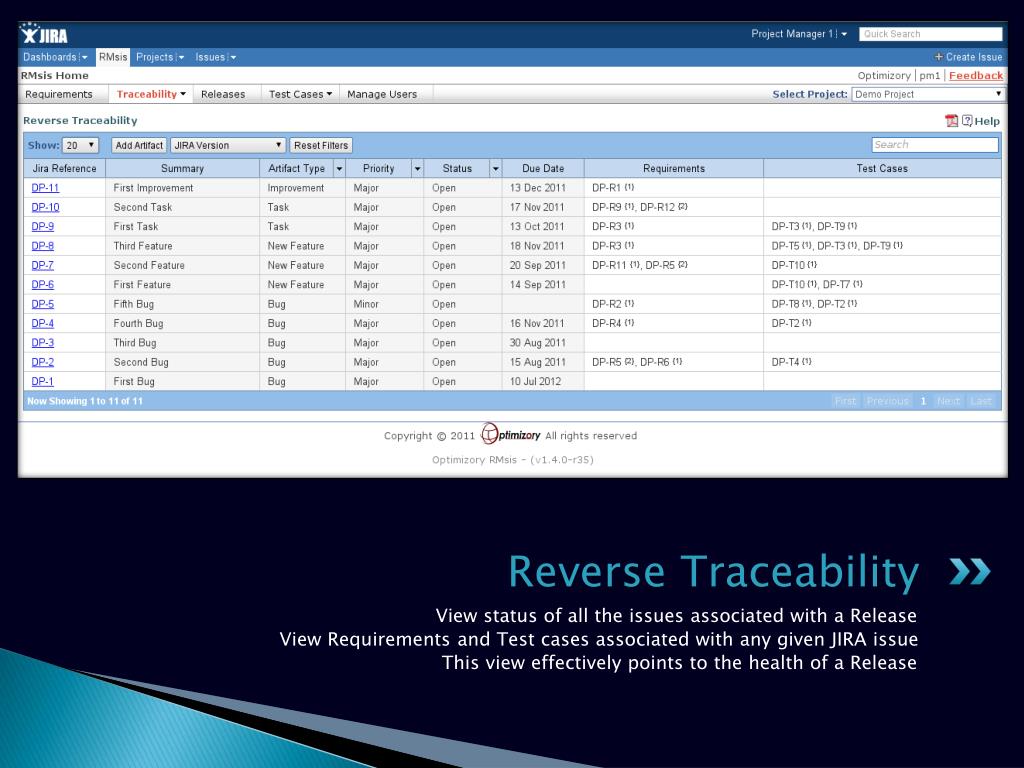Open the Help icon link
The image size is (1024, 768).
click(967, 121)
